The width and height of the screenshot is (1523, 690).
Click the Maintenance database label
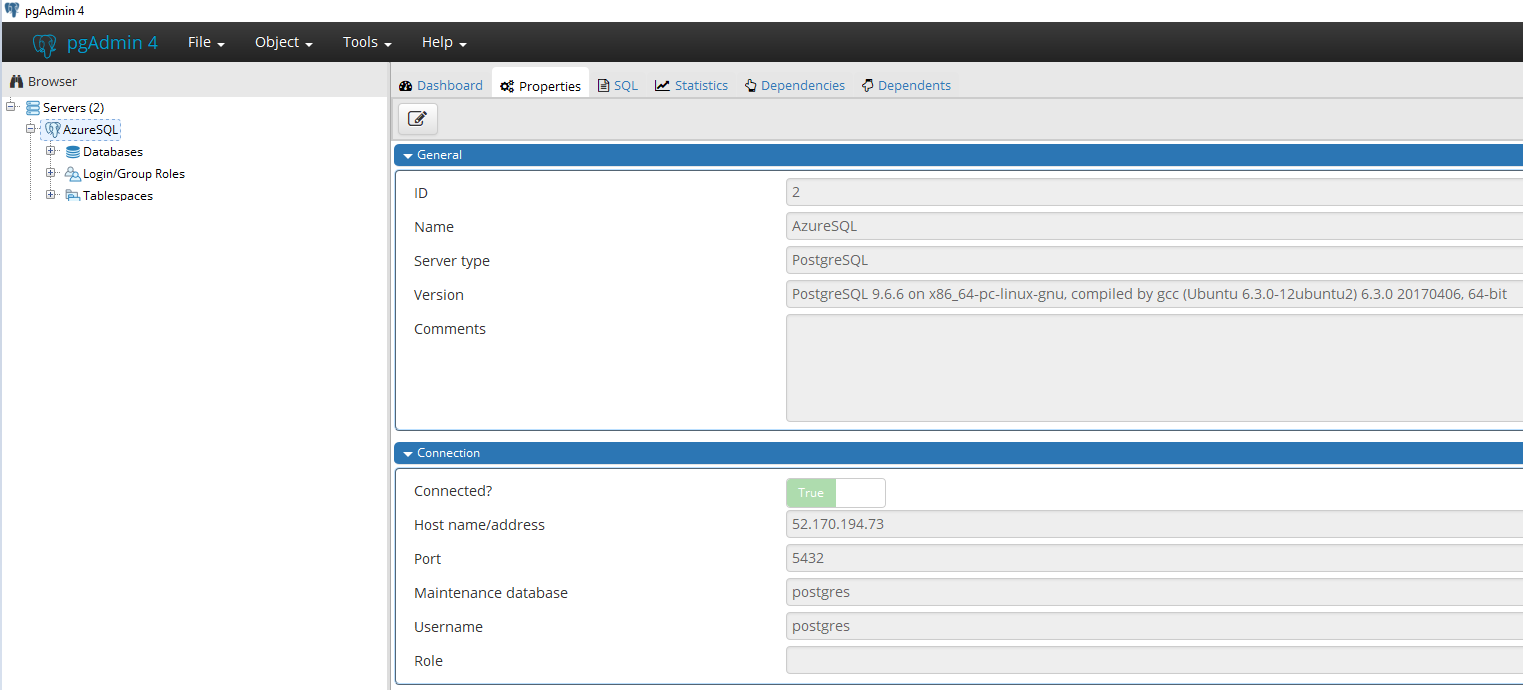(491, 593)
